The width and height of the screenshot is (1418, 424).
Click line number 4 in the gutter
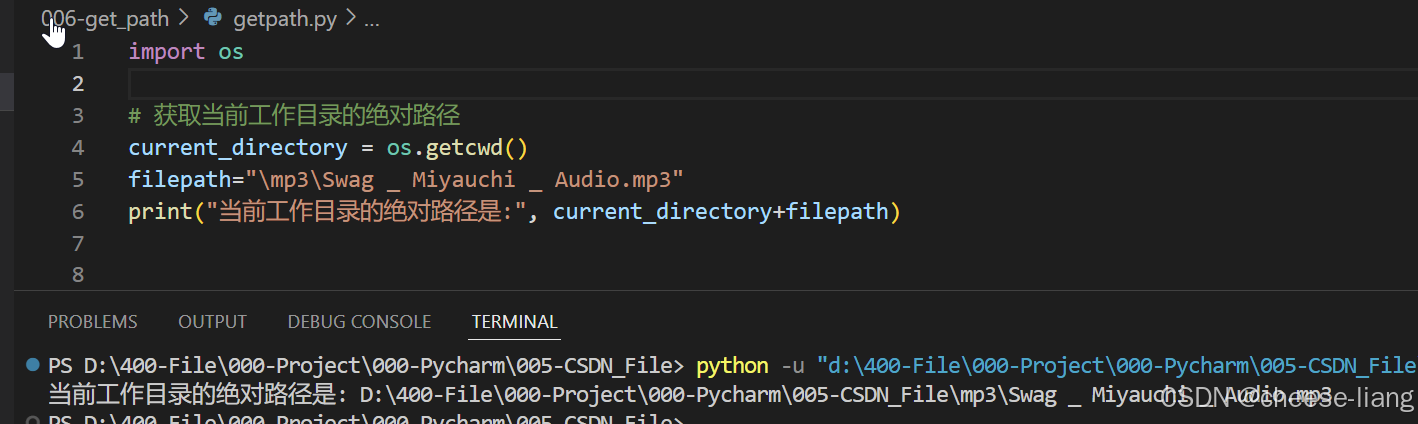pos(78,147)
